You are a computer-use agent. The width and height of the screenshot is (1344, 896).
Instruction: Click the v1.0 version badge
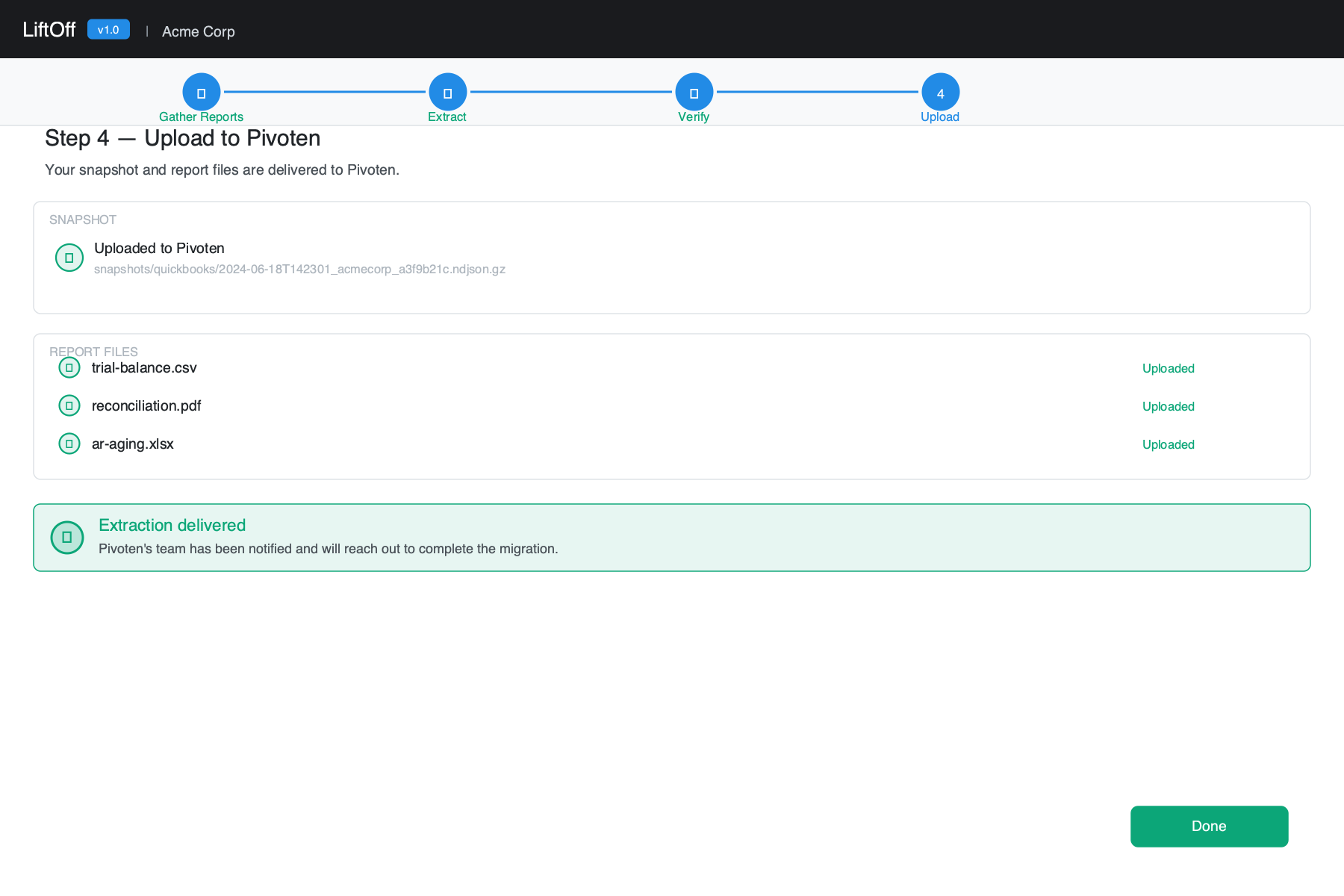tap(108, 29)
